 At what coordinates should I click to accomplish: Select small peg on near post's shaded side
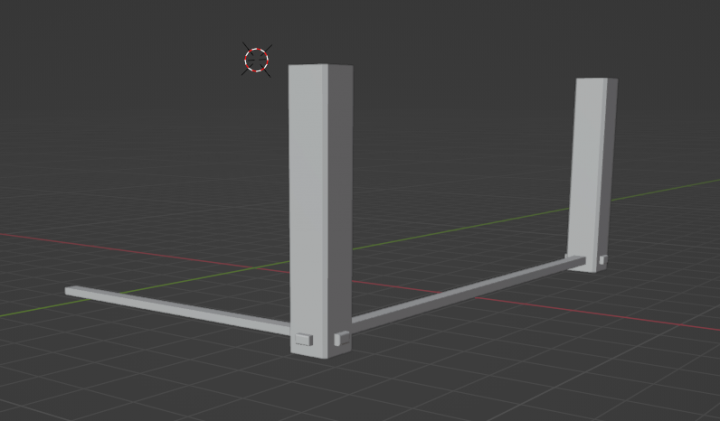pos(342,339)
